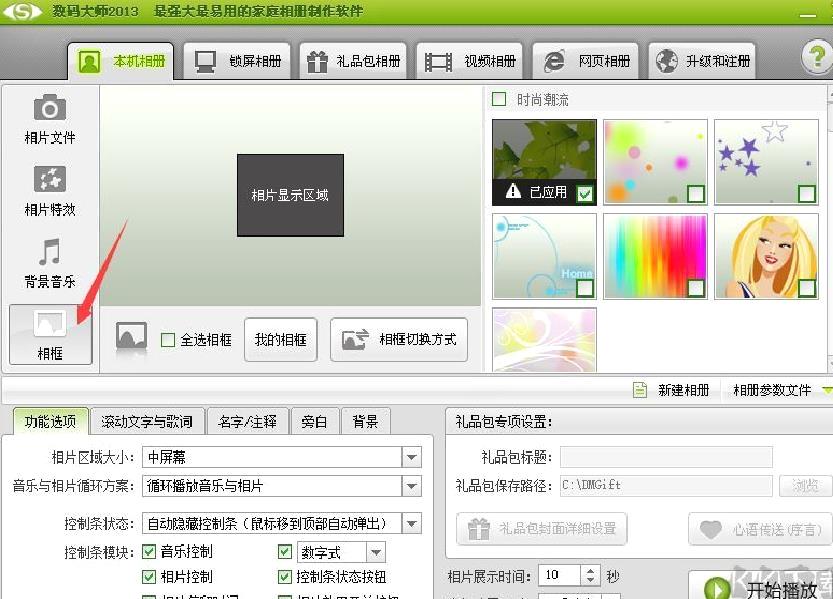
Task: Check the blonde woman frame checkbox
Action: point(806,288)
